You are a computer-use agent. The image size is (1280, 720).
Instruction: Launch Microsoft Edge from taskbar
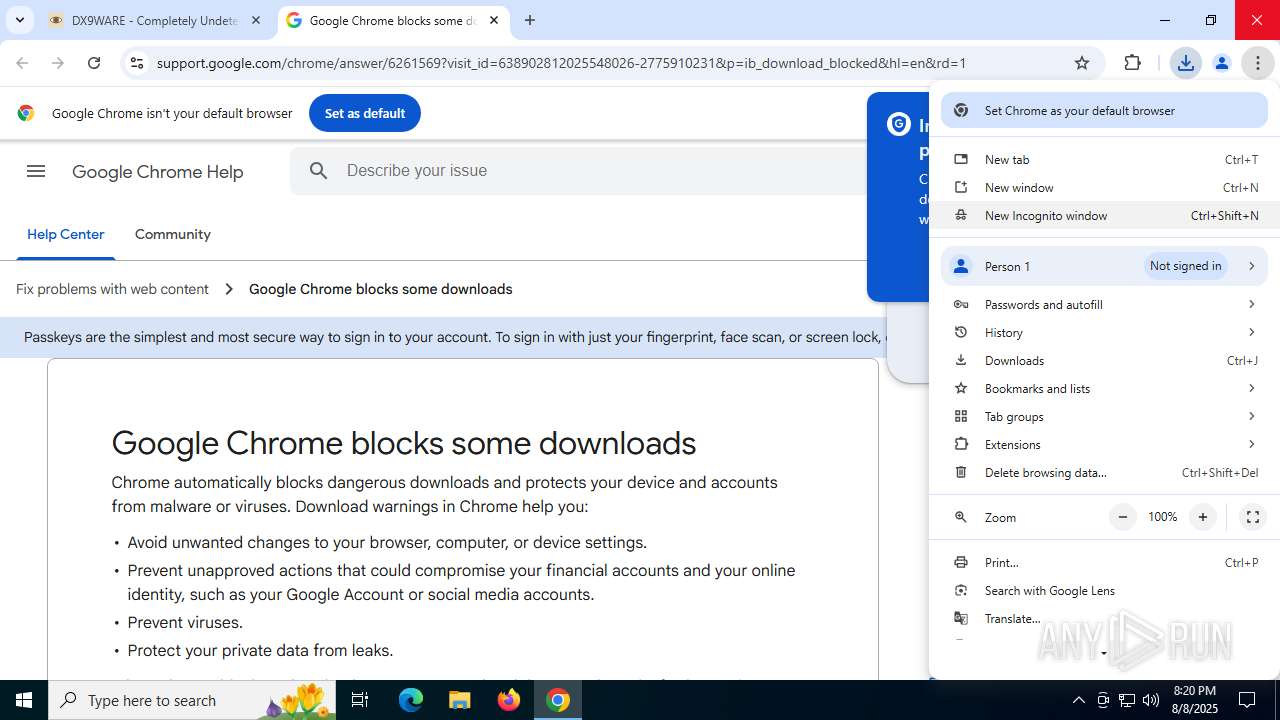[411, 700]
